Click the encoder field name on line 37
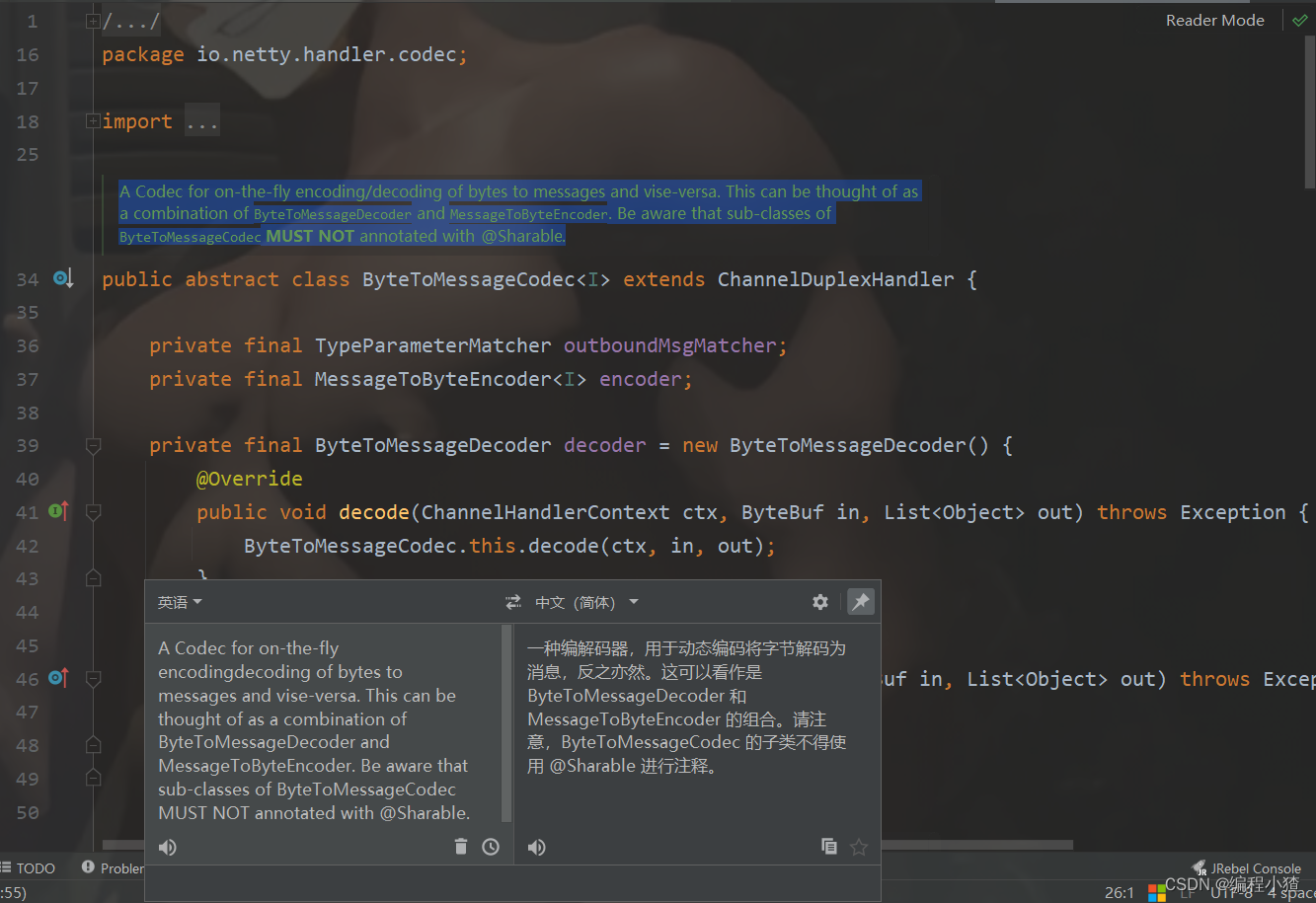1316x903 pixels. 641,379
